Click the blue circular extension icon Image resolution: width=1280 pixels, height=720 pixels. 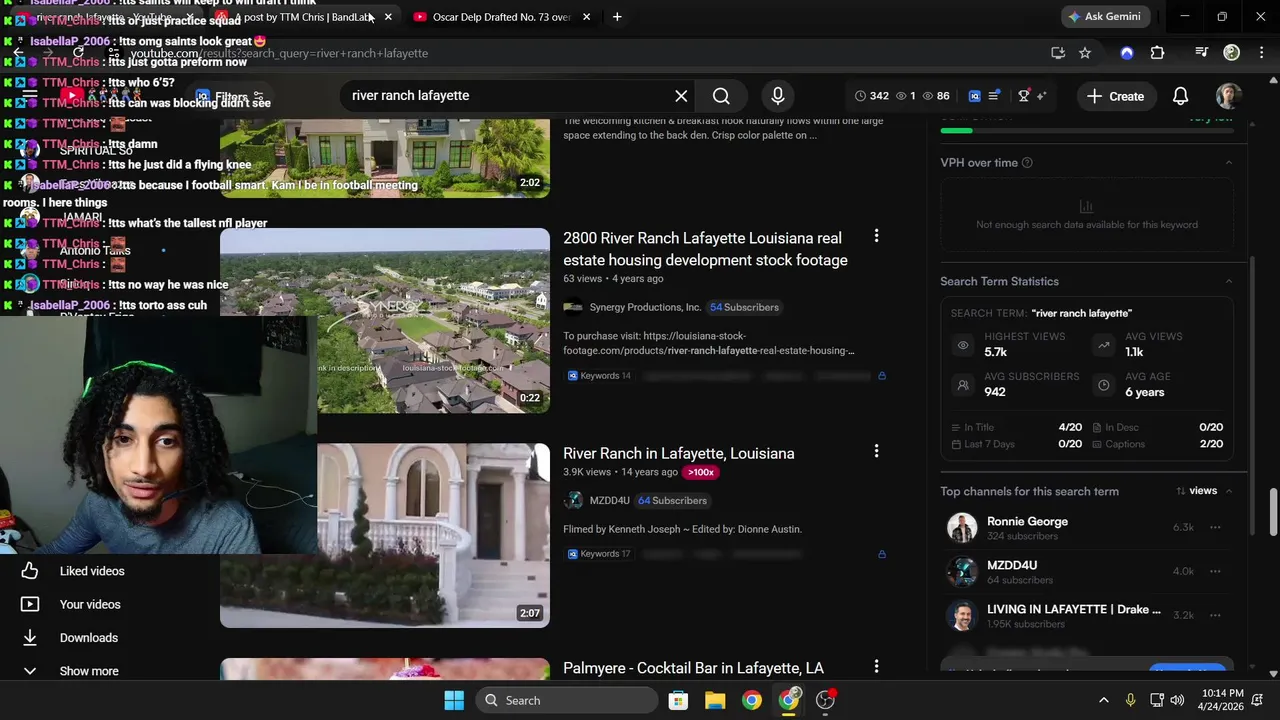(x=1127, y=53)
